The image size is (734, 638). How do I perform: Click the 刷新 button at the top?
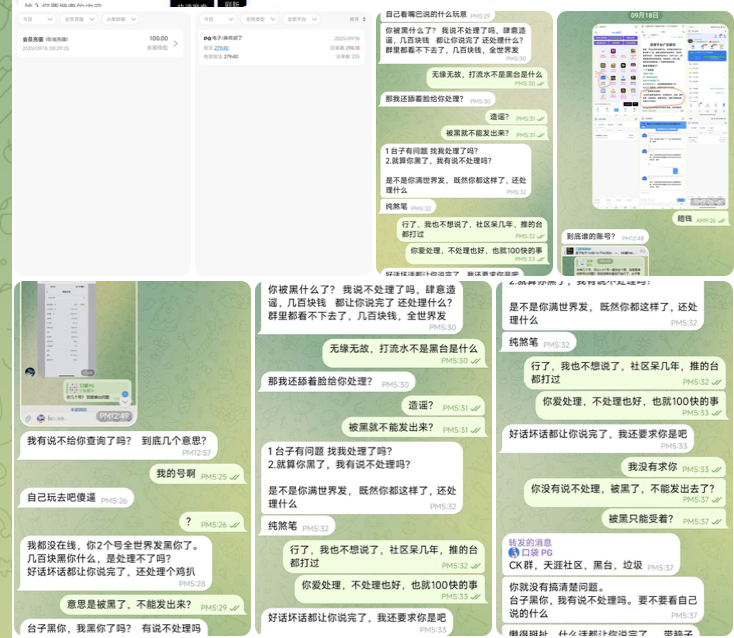point(231,4)
